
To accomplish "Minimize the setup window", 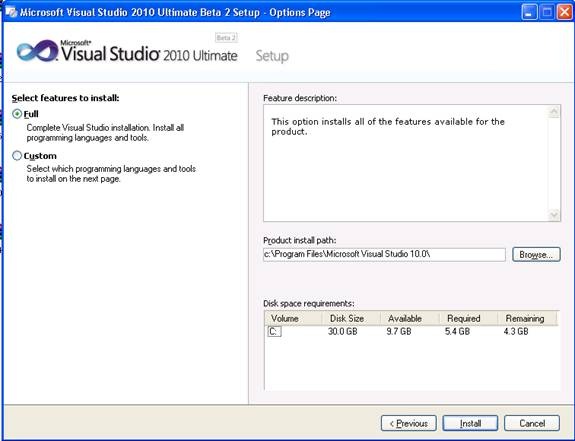I will point(529,12).
